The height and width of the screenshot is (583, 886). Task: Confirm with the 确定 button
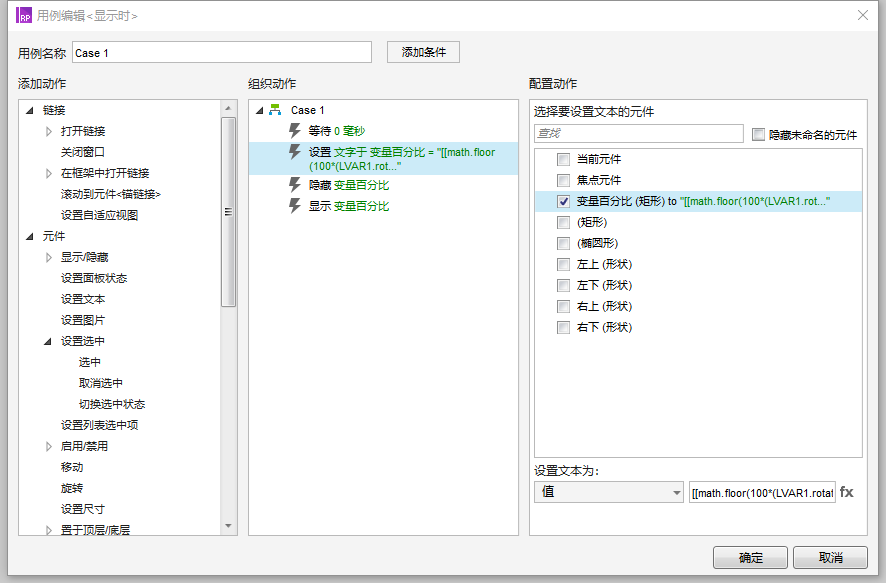[750, 558]
